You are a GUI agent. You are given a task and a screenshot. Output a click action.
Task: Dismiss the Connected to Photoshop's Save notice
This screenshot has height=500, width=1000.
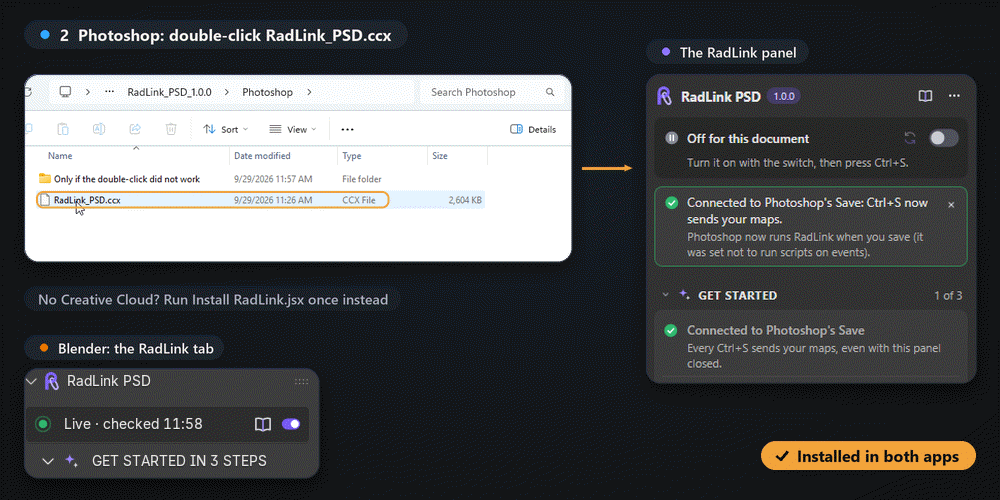pyautogui.click(x=951, y=205)
